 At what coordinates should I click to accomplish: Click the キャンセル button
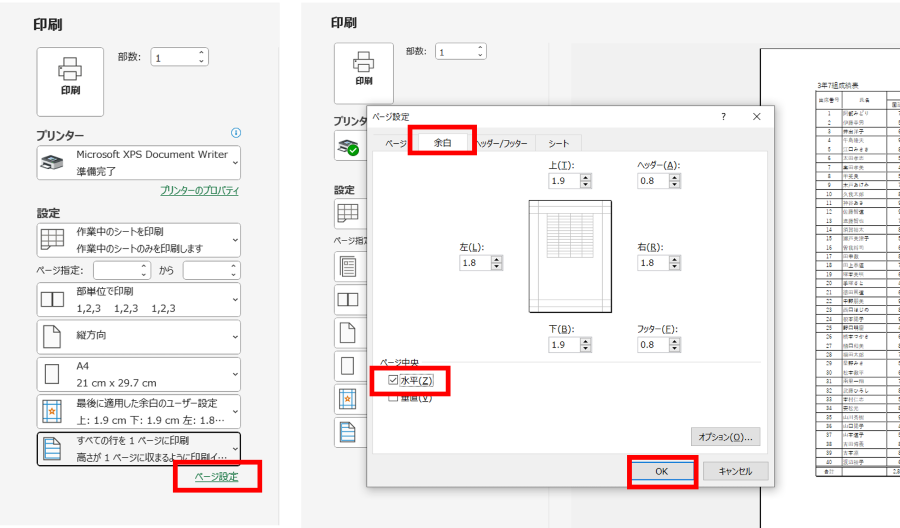[735, 471]
